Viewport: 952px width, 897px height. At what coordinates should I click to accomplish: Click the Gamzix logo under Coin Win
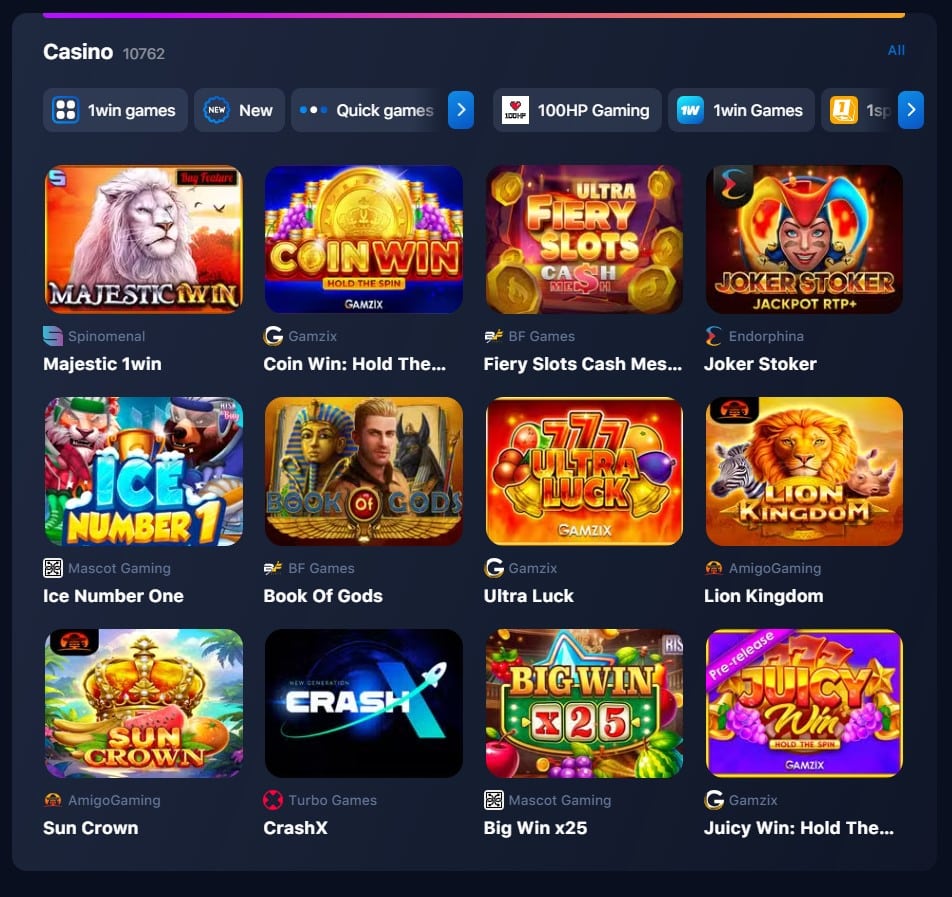(273, 336)
